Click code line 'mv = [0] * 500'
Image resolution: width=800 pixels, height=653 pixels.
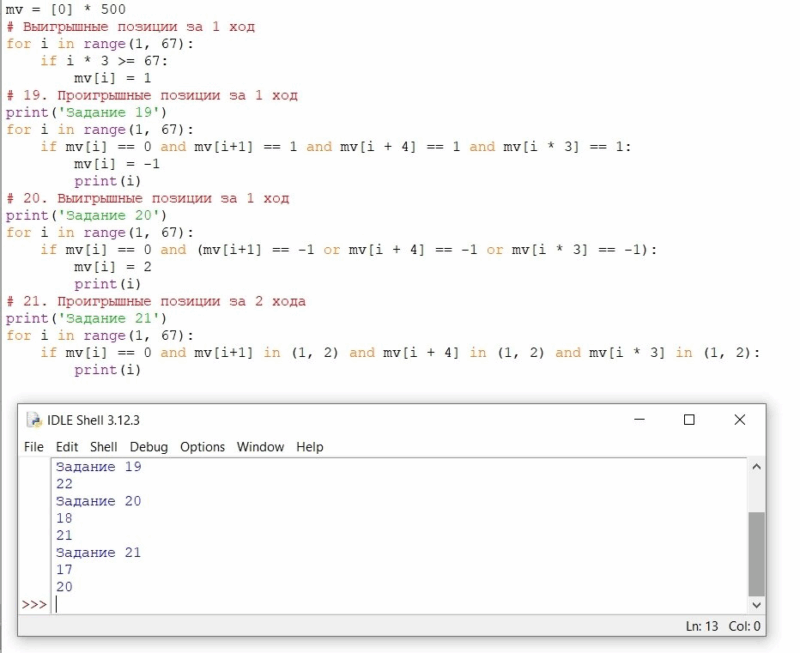click(65, 9)
